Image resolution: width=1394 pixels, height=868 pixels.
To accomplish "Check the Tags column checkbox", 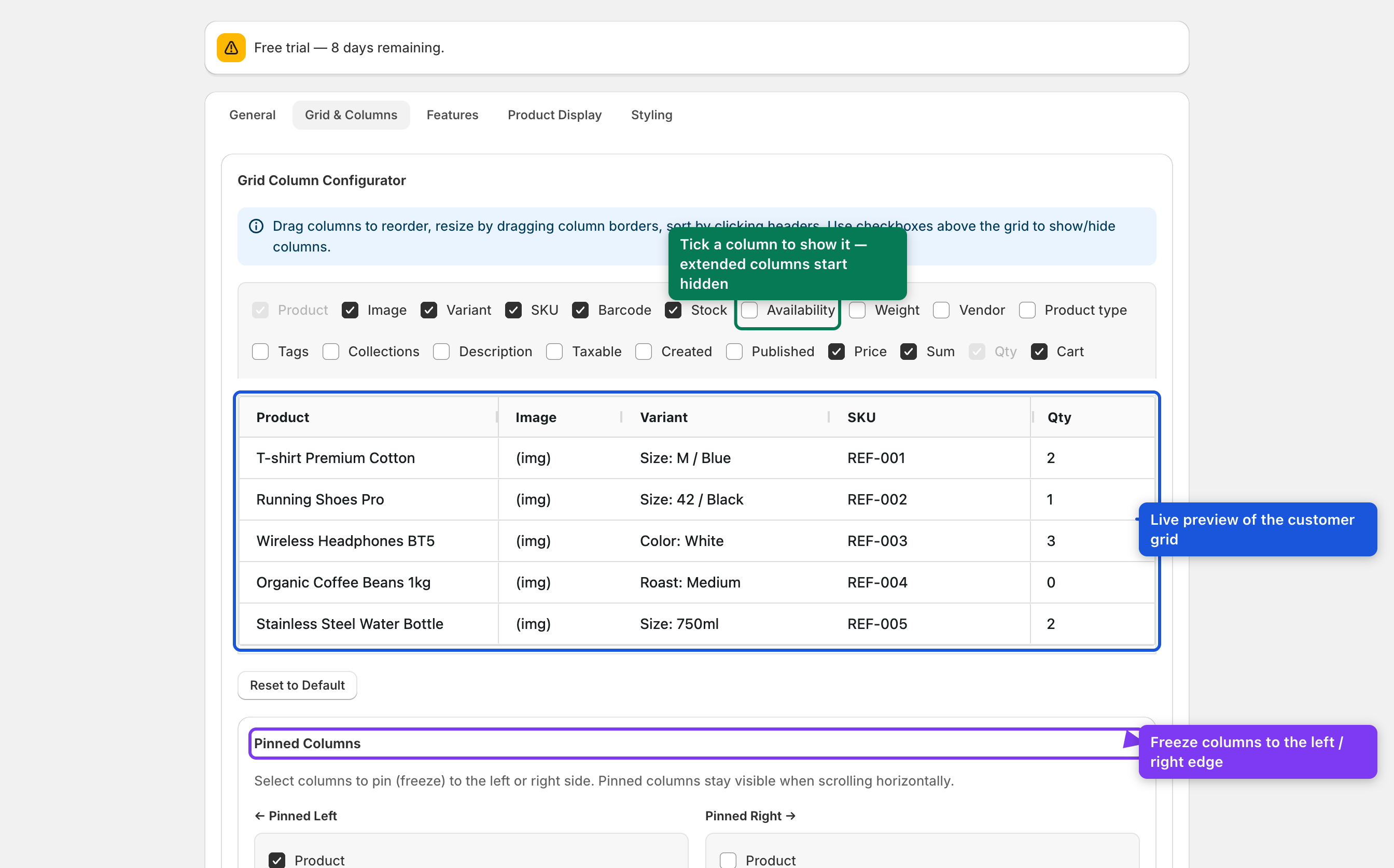I will (260, 352).
